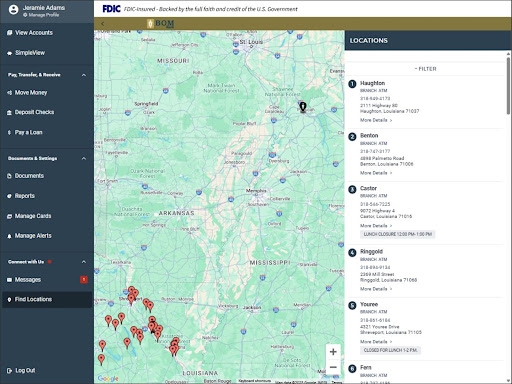The height and width of the screenshot is (384, 512).
Task: Open the unread messages red badge
Action: pos(84,279)
